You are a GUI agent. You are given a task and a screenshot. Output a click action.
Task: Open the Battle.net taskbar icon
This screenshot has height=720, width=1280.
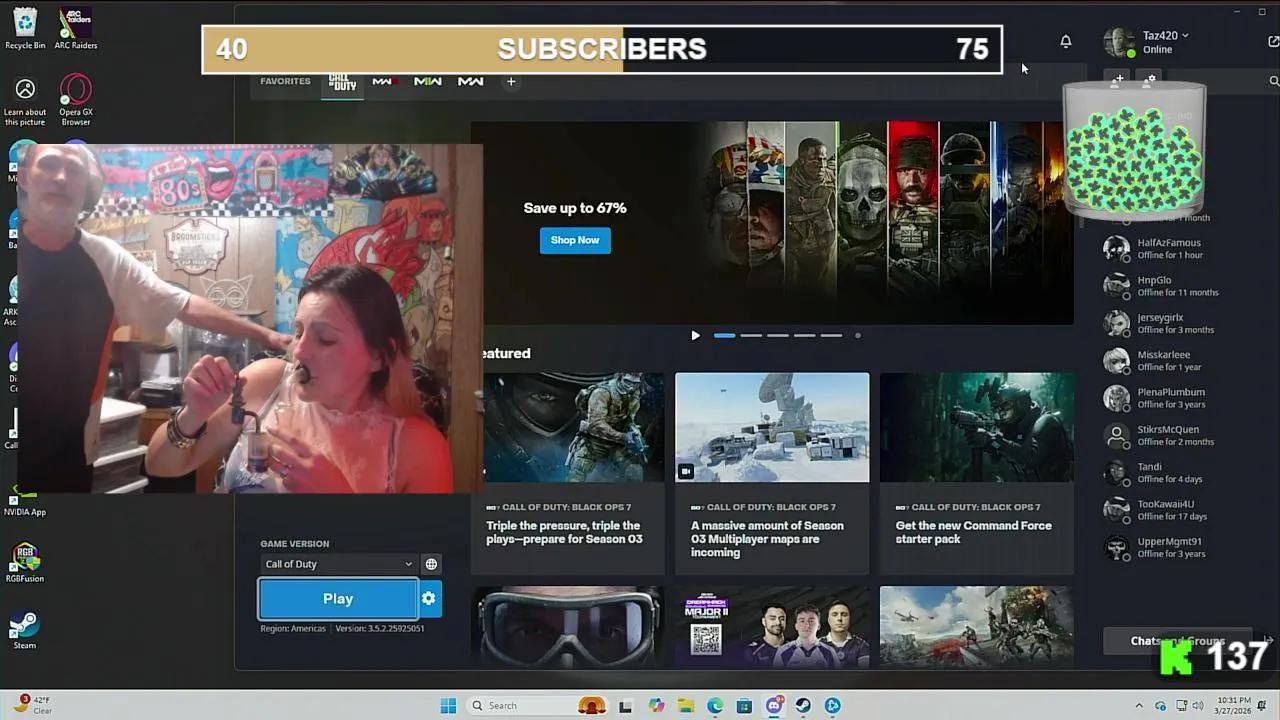[x=833, y=706]
